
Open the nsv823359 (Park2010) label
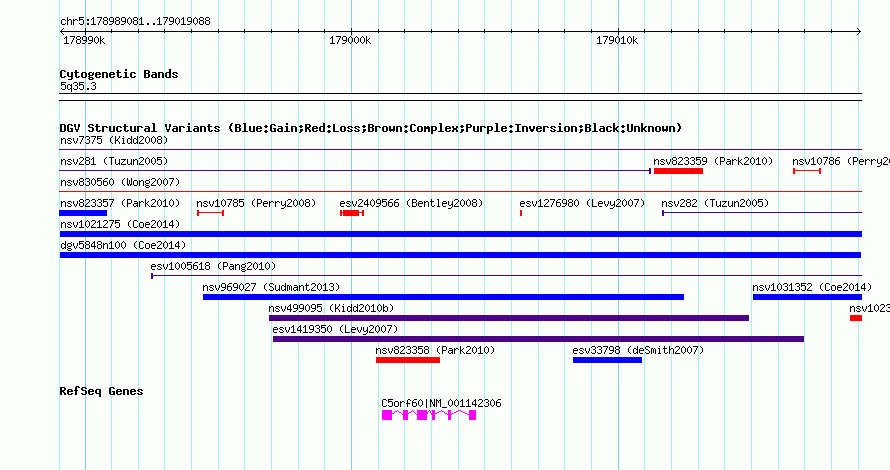(713, 161)
